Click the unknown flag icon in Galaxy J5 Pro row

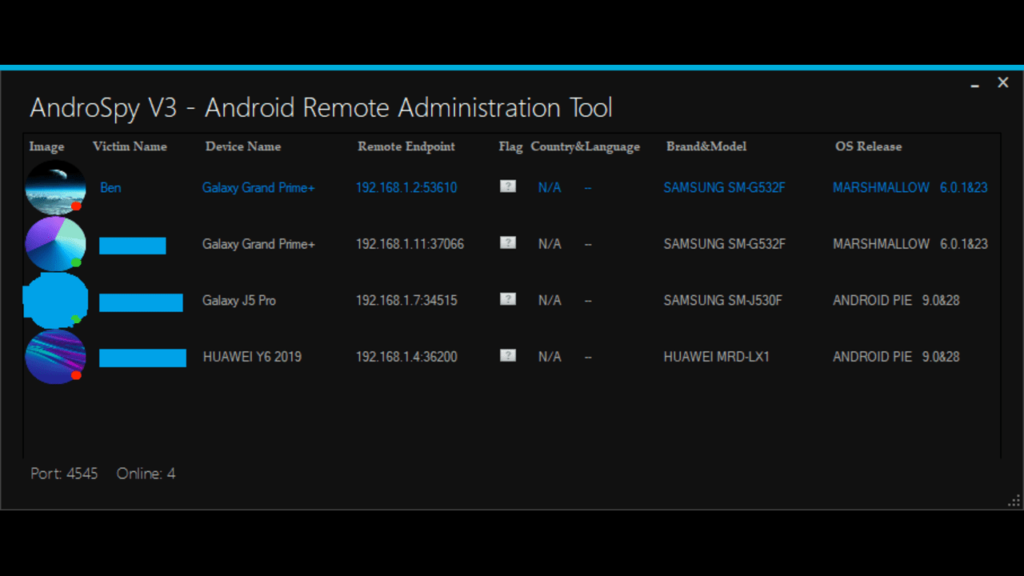(x=507, y=299)
